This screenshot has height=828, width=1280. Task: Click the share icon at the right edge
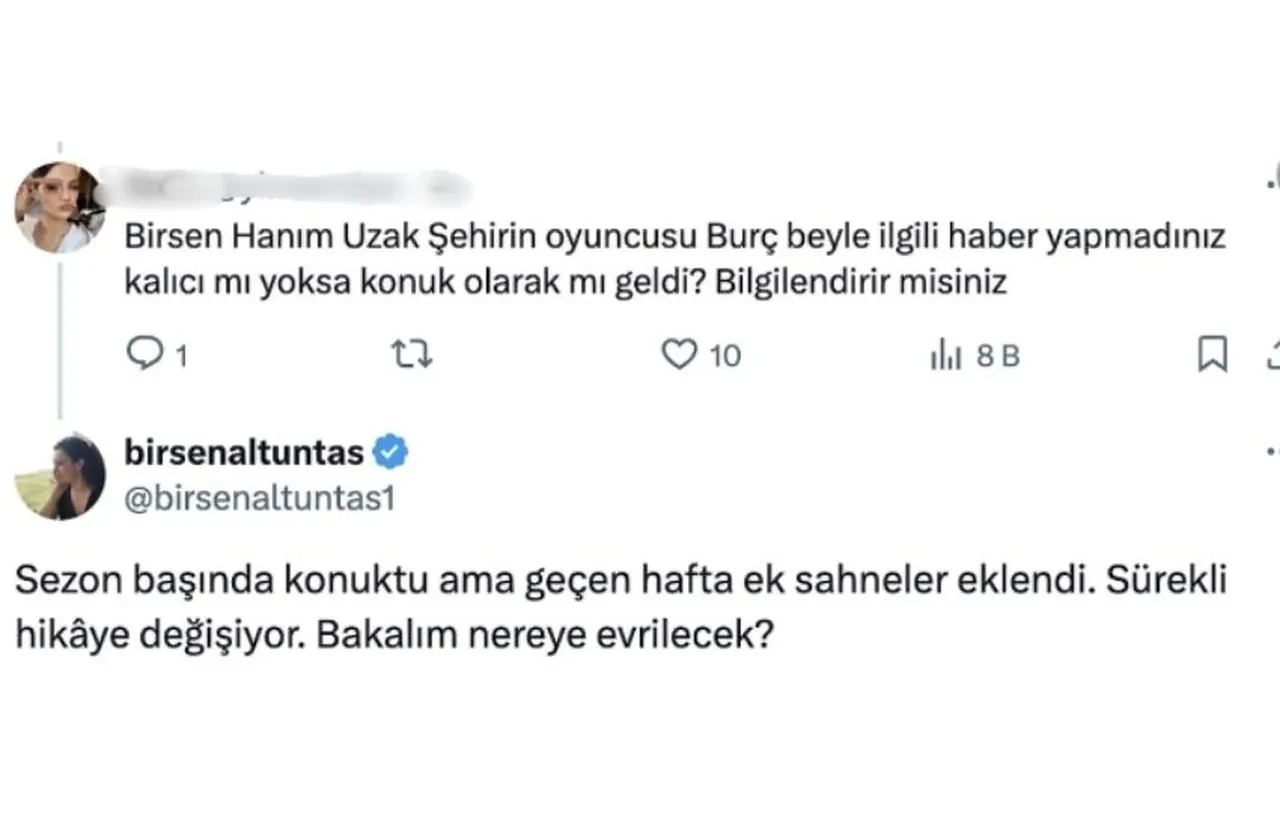coord(1272,353)
